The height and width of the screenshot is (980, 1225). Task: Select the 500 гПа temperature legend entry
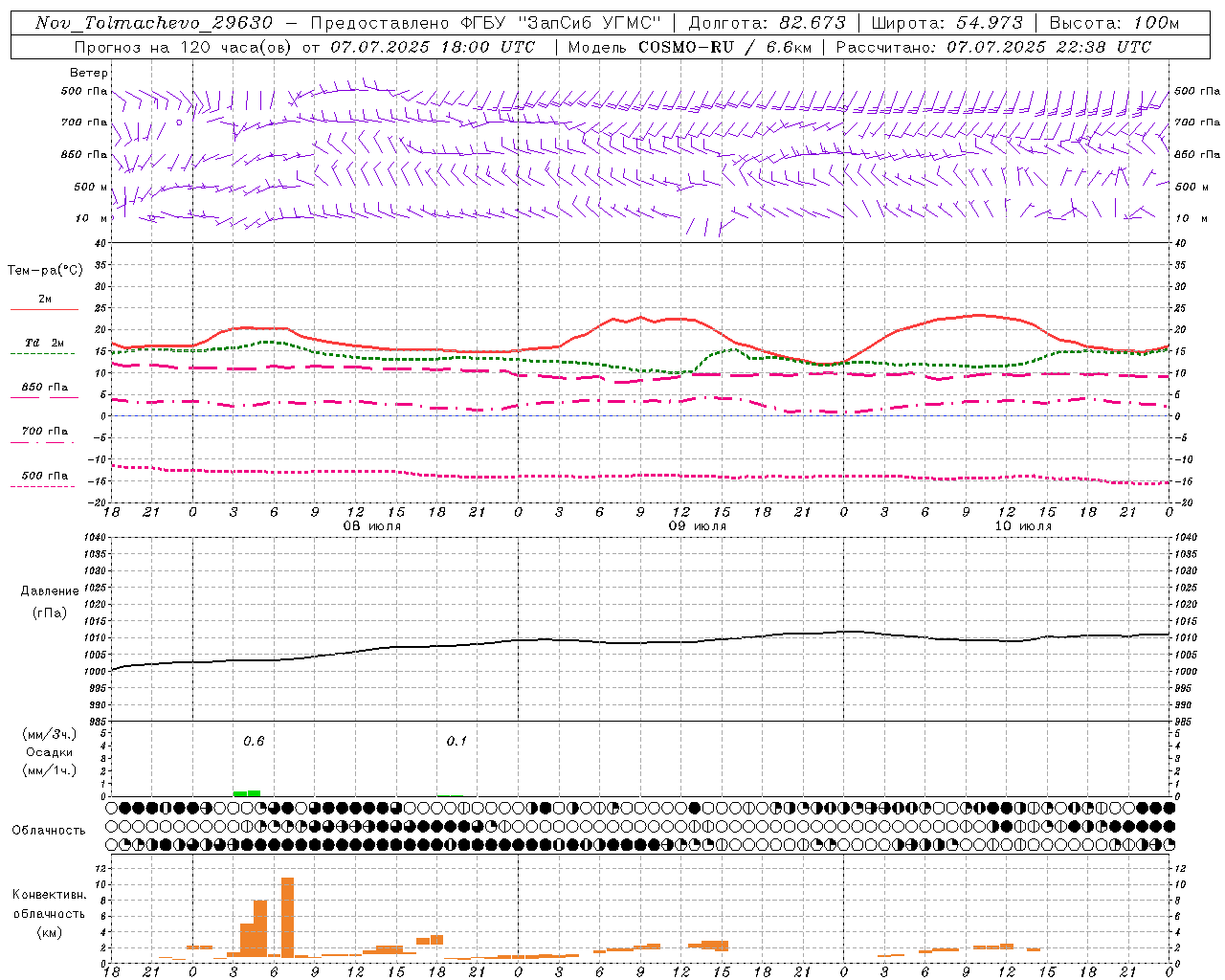(x=44, y=479)
